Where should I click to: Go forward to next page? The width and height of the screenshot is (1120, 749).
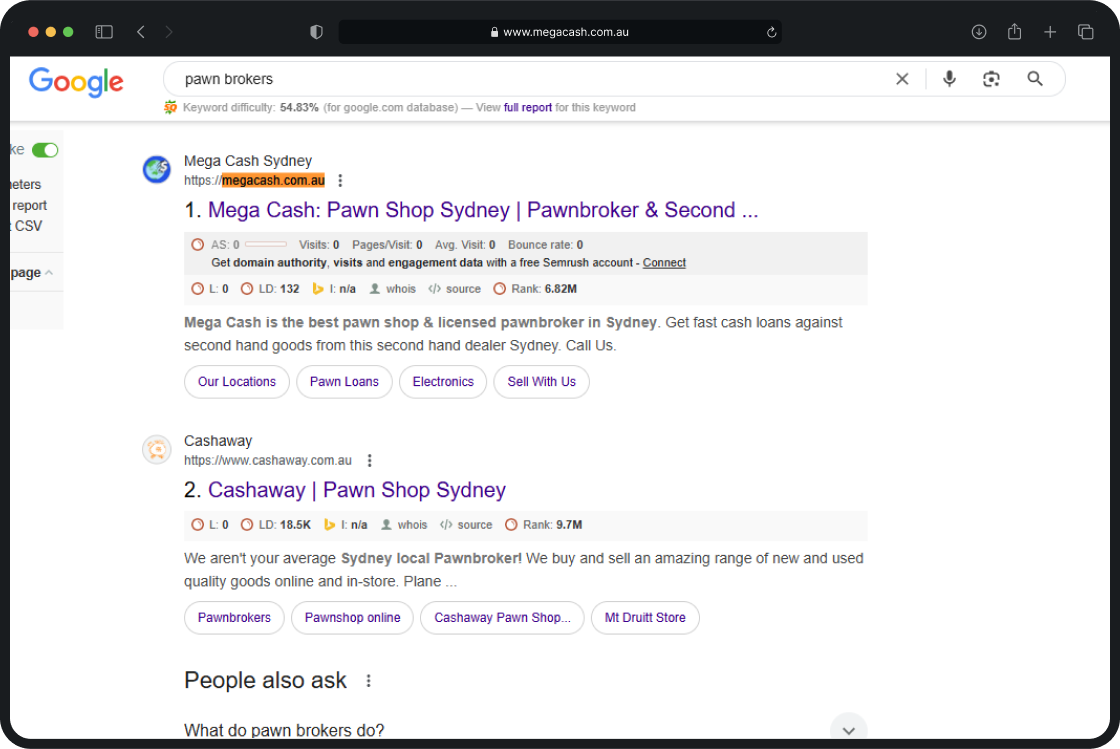(169, 31)
